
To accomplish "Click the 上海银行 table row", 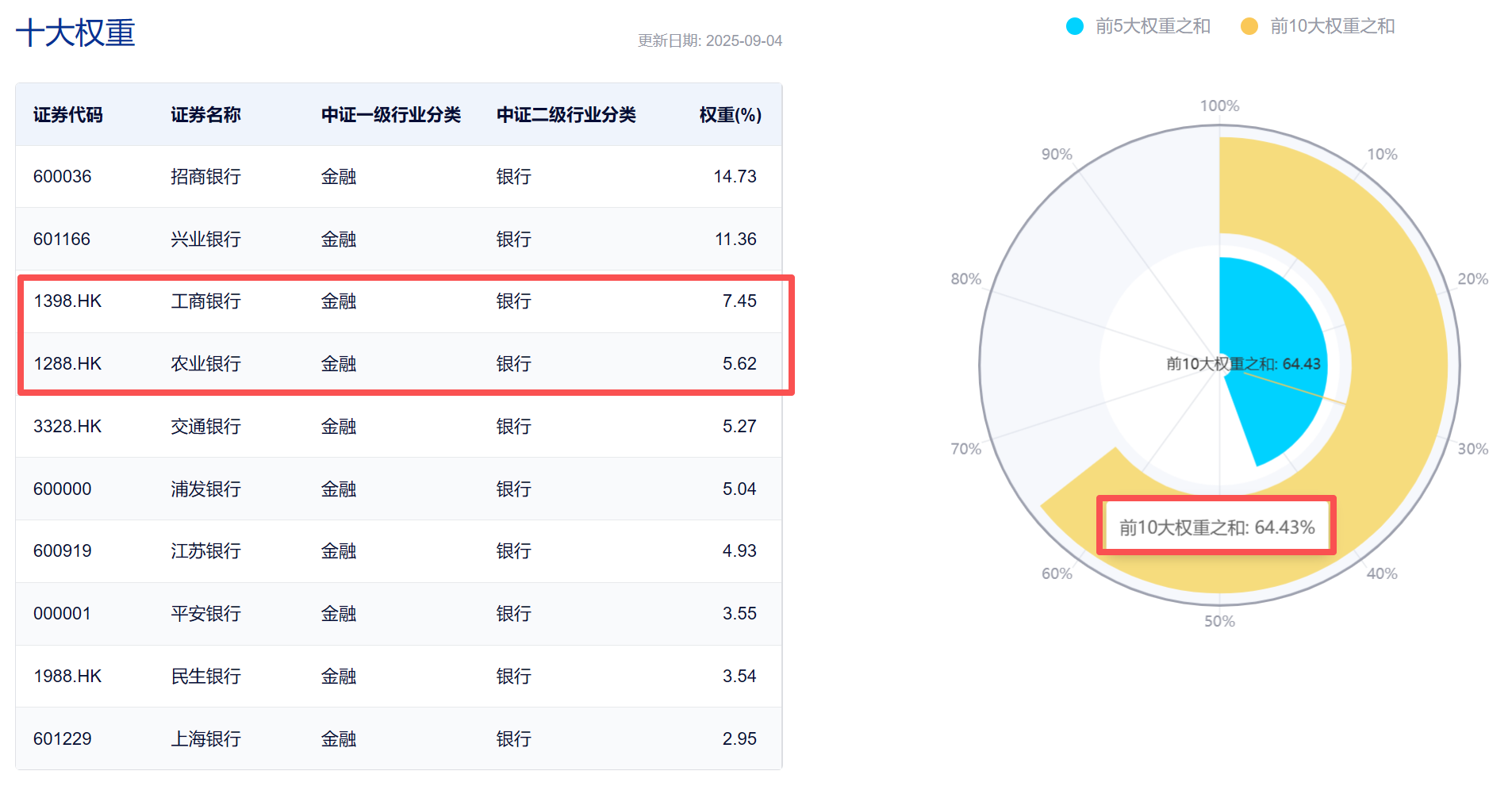I will pyautogui.click(x=399, y=738).
